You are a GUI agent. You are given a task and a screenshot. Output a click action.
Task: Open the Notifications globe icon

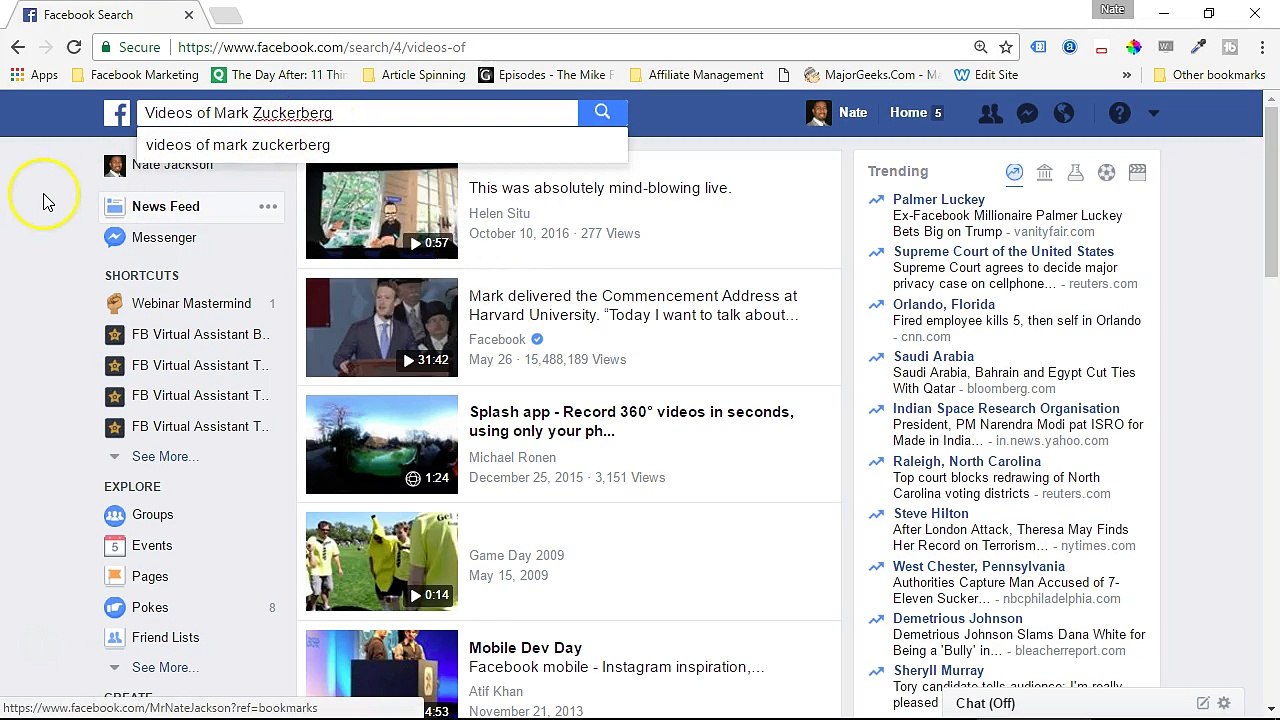[1064, 113]
